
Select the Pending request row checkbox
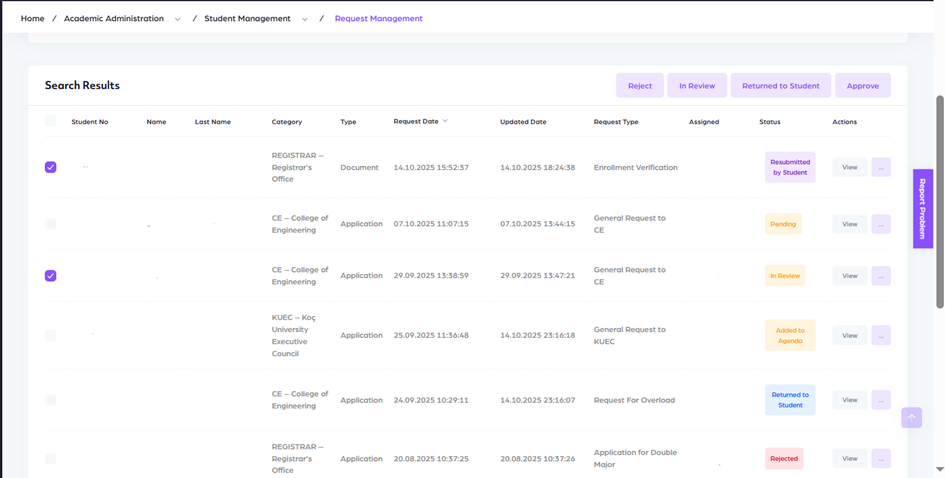pos(51,224)
